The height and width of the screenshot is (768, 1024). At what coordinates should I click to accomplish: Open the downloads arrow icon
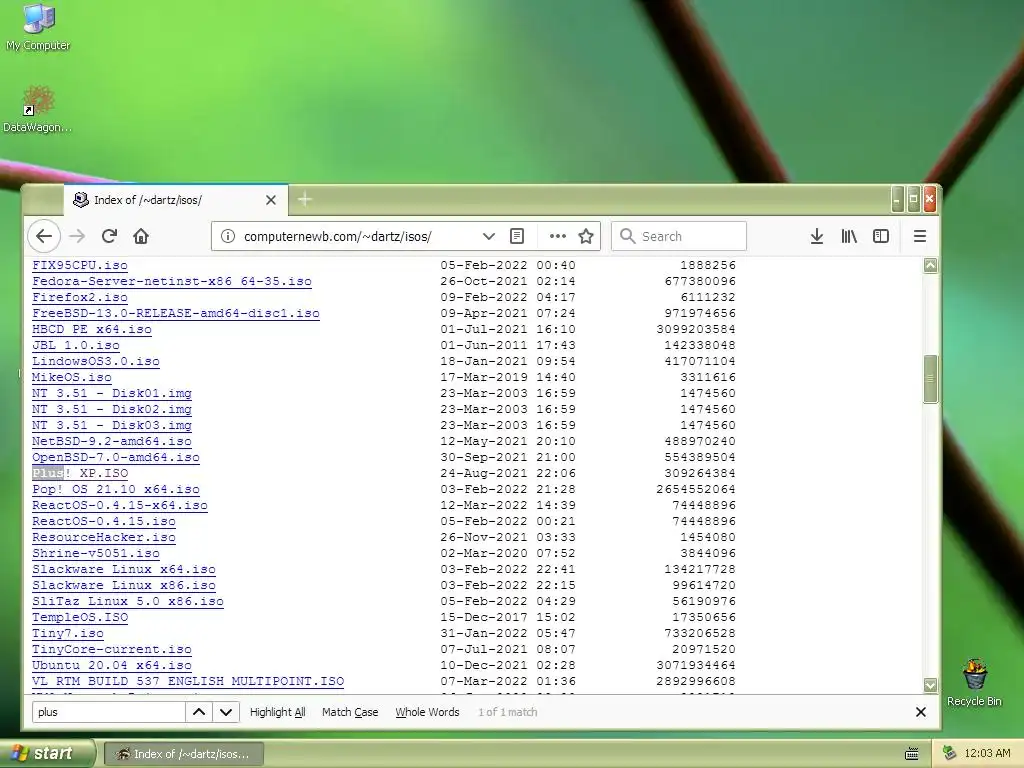[816, 236]
